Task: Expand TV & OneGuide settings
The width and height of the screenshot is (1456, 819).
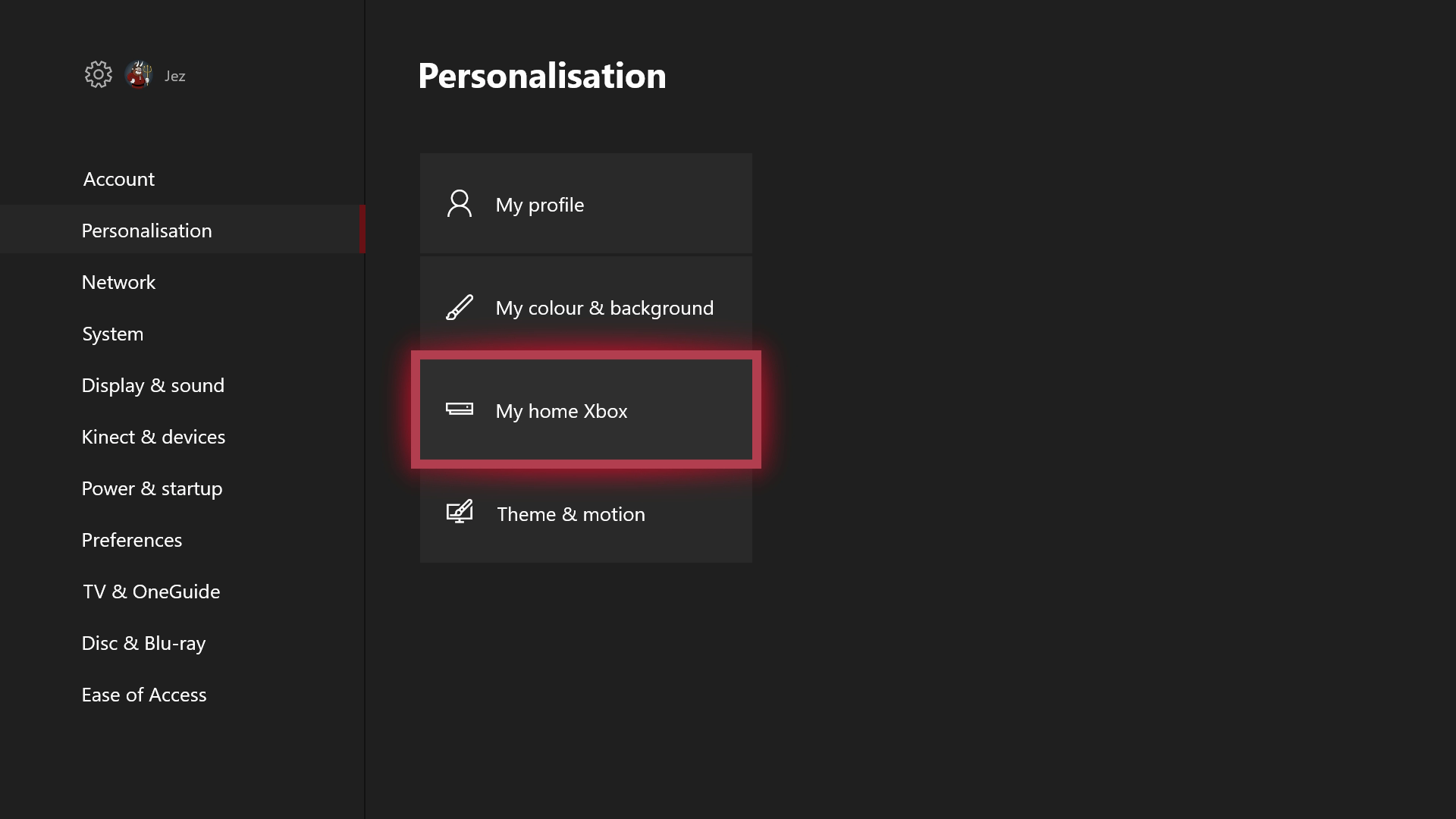Action: point(151,590)
